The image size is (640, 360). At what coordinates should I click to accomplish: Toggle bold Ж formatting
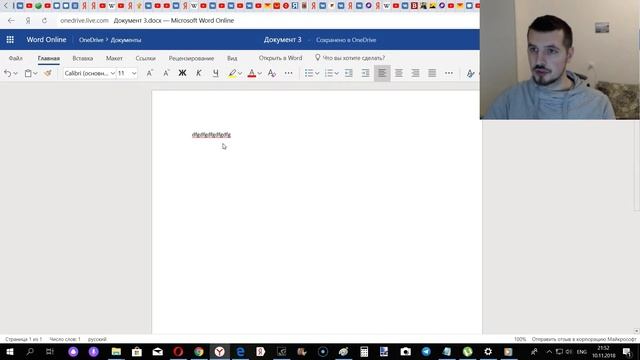tap(182, 73)
